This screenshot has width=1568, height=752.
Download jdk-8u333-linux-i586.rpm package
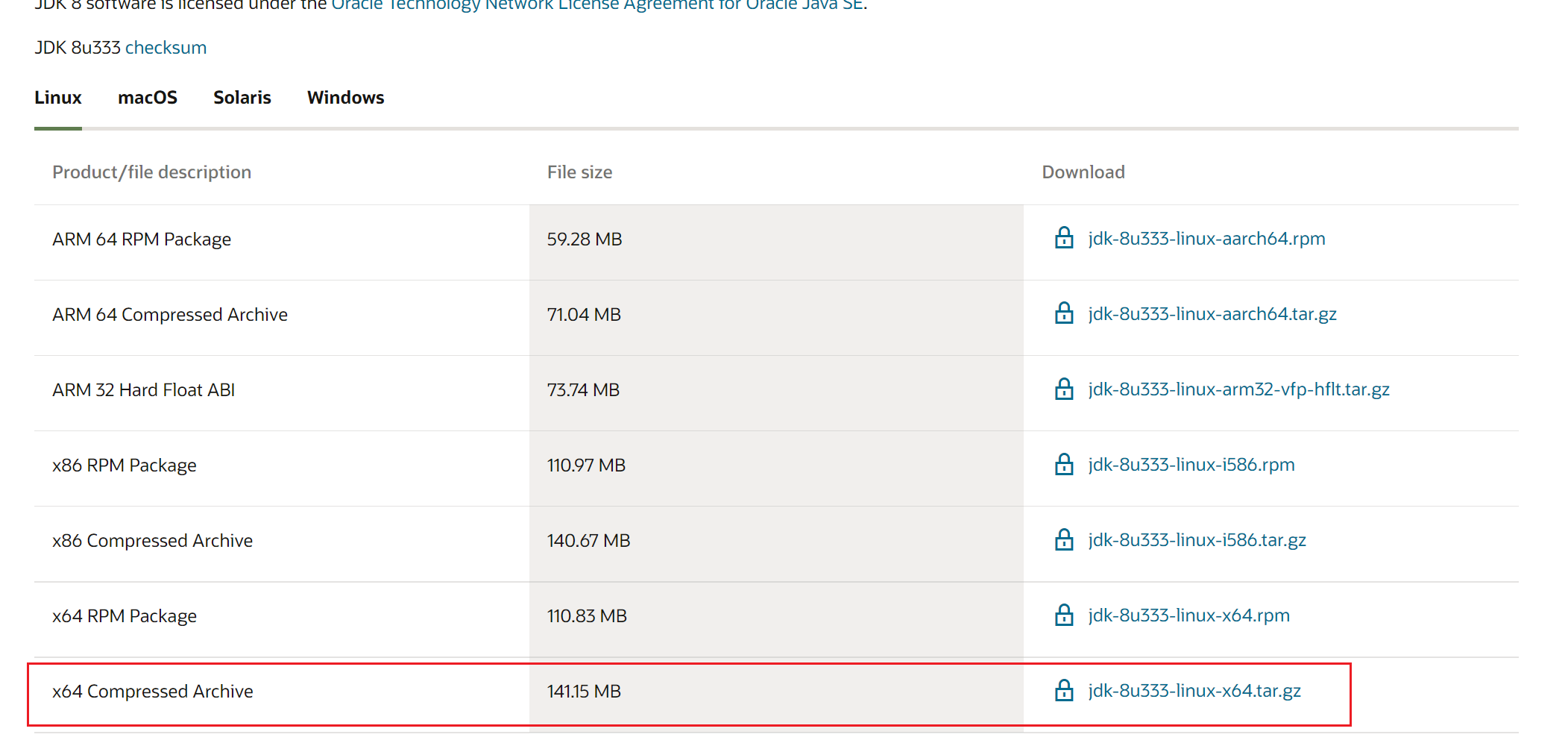point(1191,465)
